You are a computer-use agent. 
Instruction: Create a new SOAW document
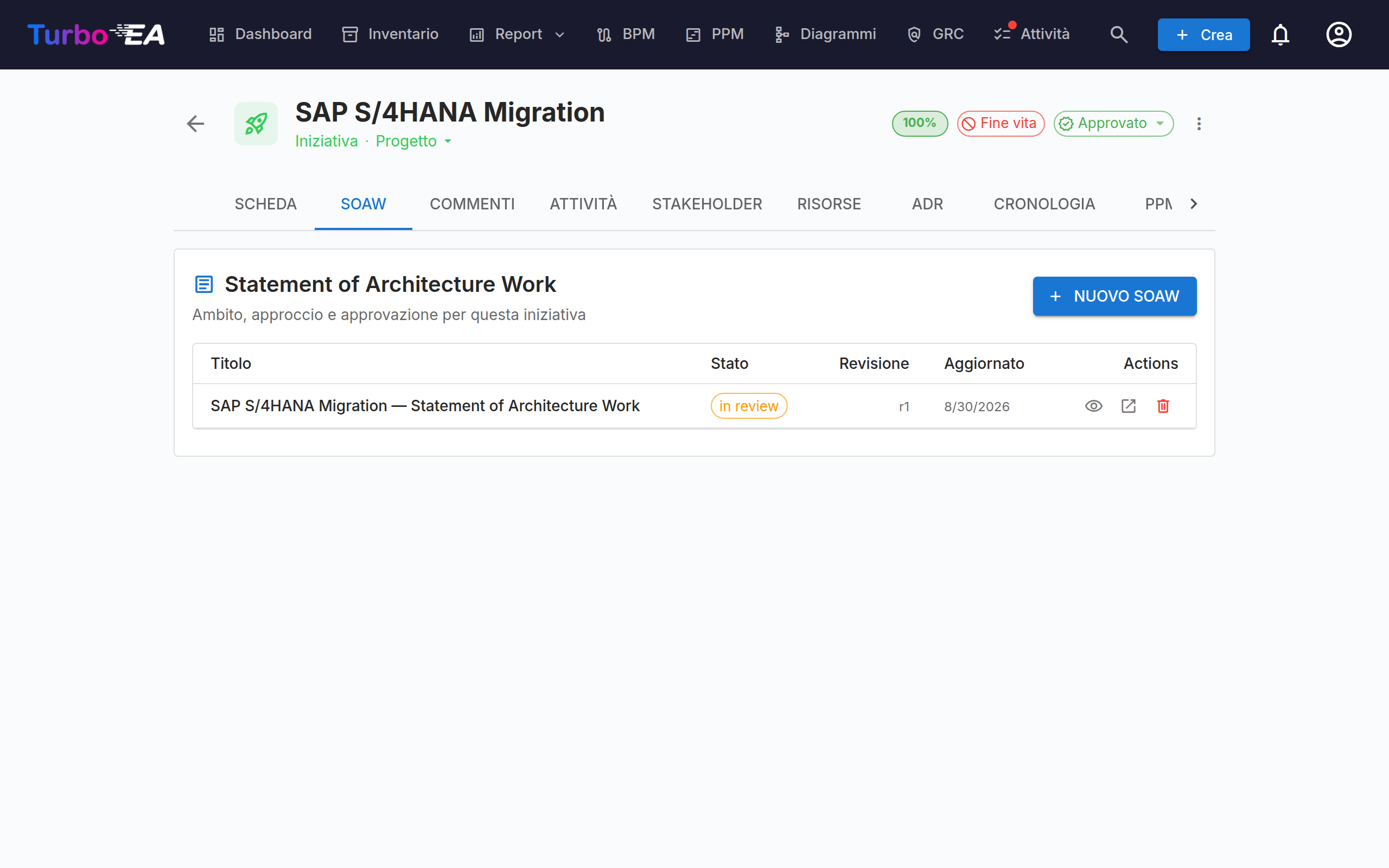coord(1114,296)
